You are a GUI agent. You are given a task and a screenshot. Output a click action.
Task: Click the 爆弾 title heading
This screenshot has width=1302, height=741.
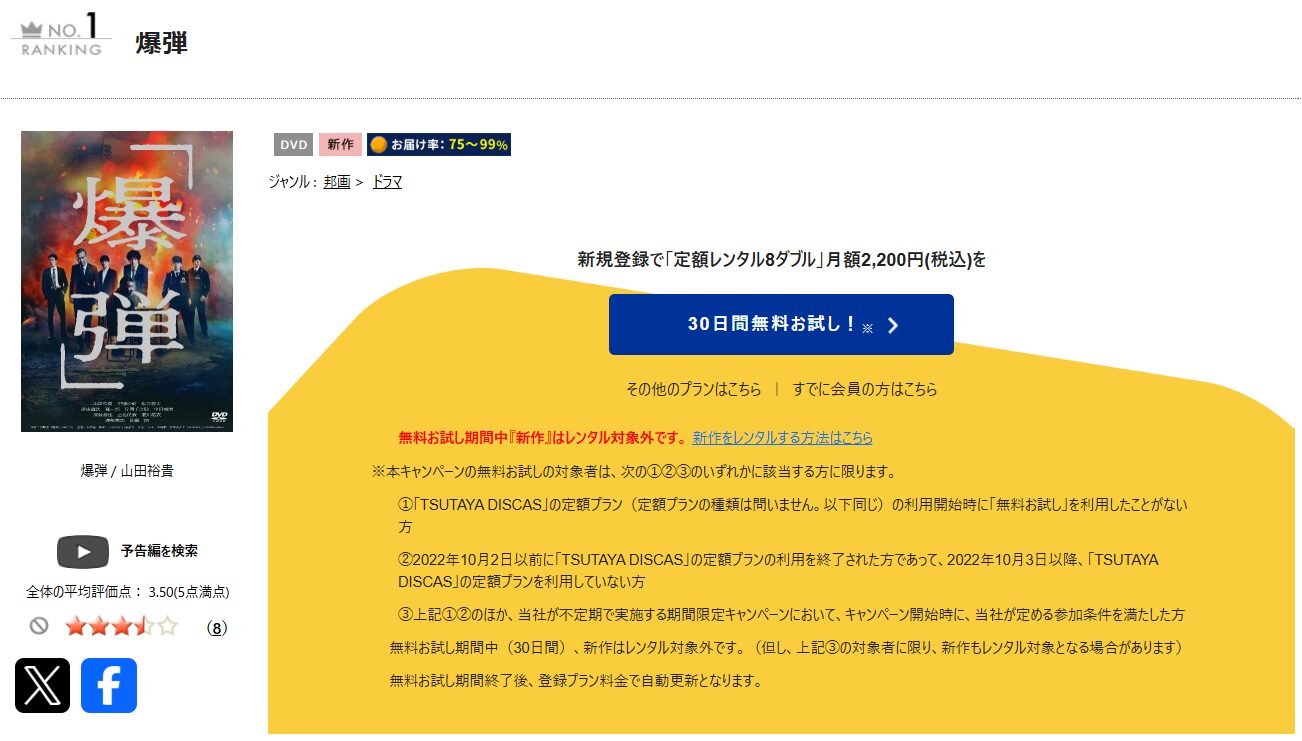pyautogui.click(x=162, y=43)
